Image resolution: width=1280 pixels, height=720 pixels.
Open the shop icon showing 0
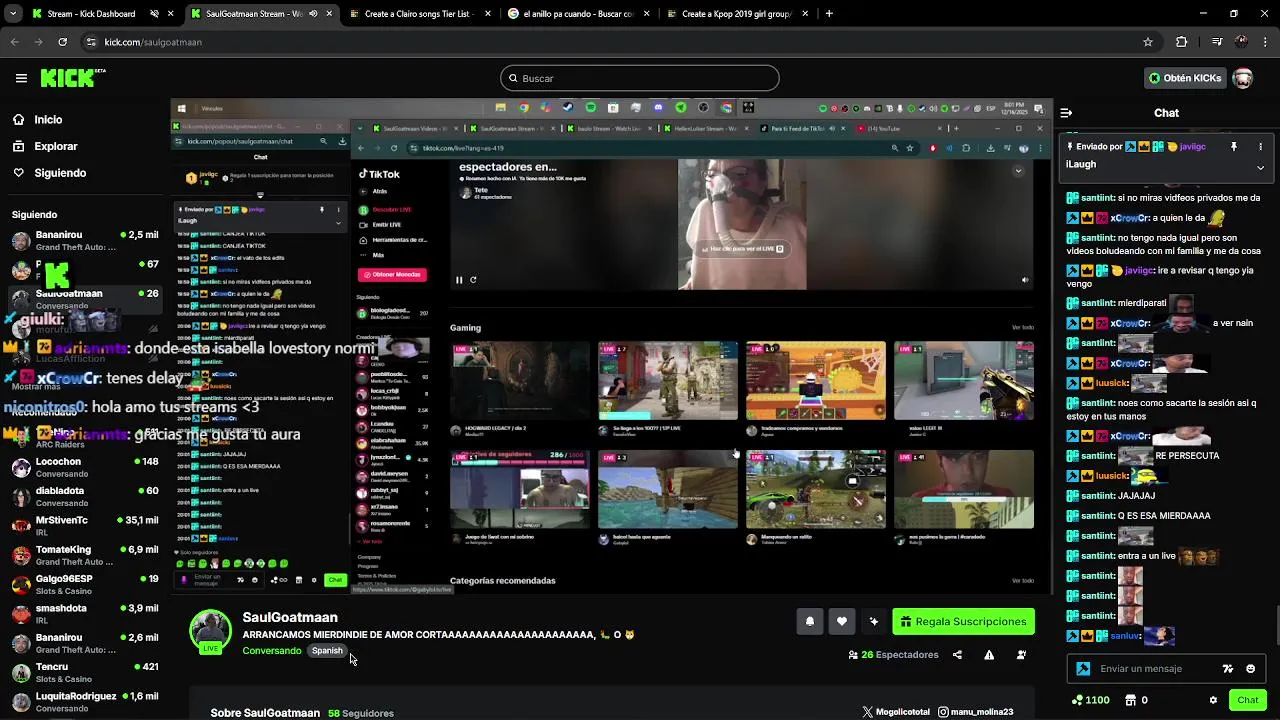[x=1136, y=700]
